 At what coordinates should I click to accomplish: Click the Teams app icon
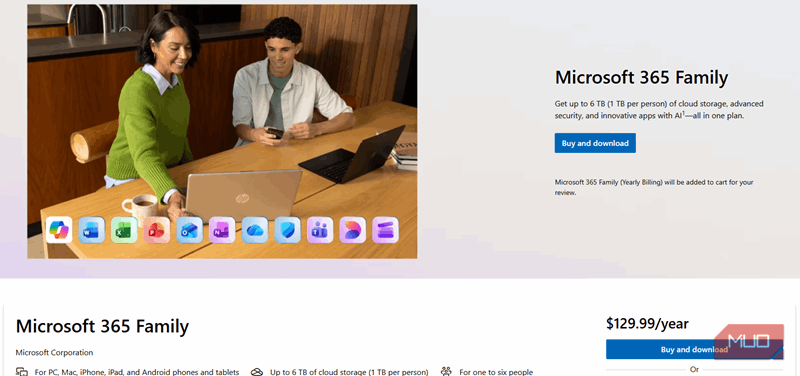point(320,230)
